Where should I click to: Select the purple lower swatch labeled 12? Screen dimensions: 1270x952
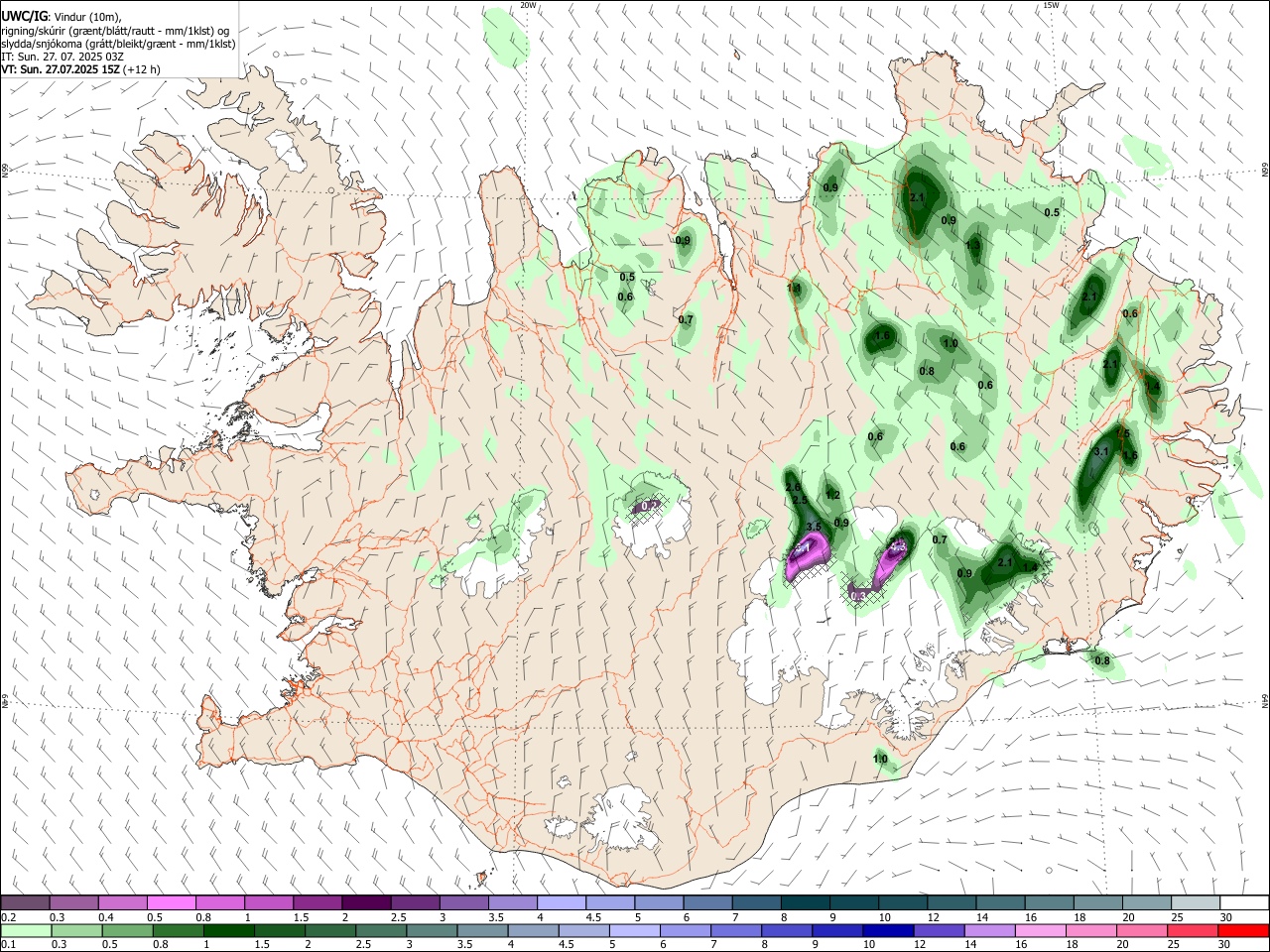coord(940,930)
